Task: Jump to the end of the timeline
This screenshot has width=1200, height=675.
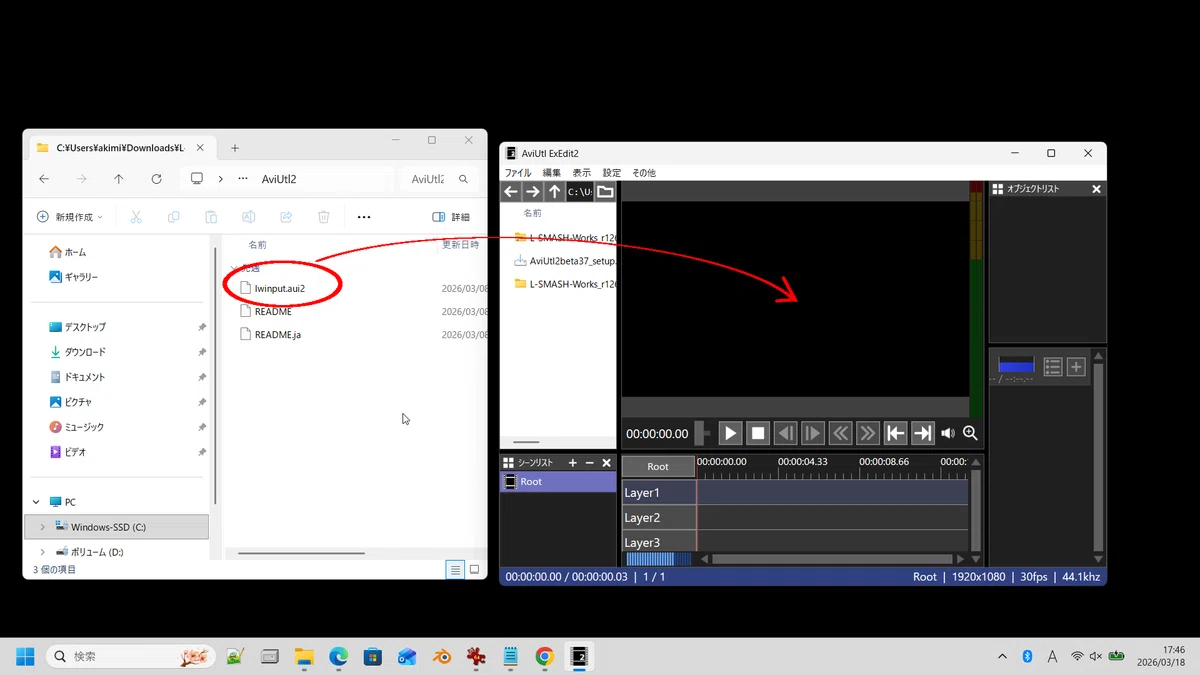Action: (923, 433)
